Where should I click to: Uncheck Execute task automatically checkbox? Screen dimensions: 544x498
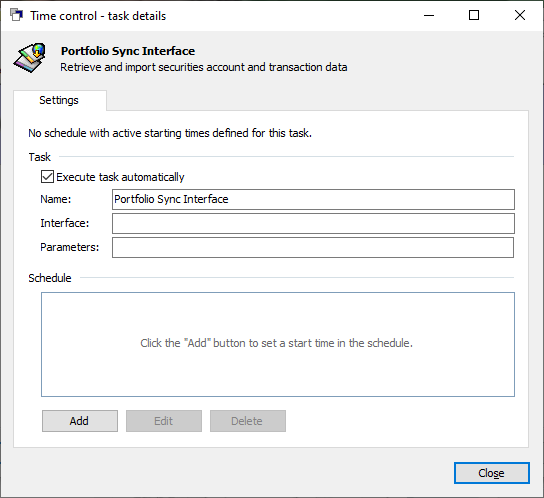pos(47,177)
